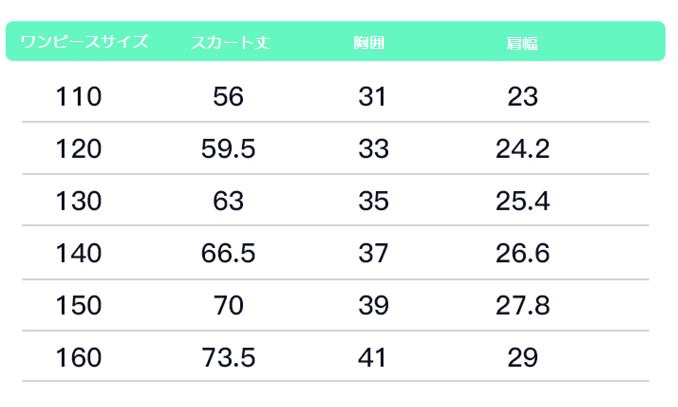
Task: Click the skirt length value 59.5
Action: point(228,149)
